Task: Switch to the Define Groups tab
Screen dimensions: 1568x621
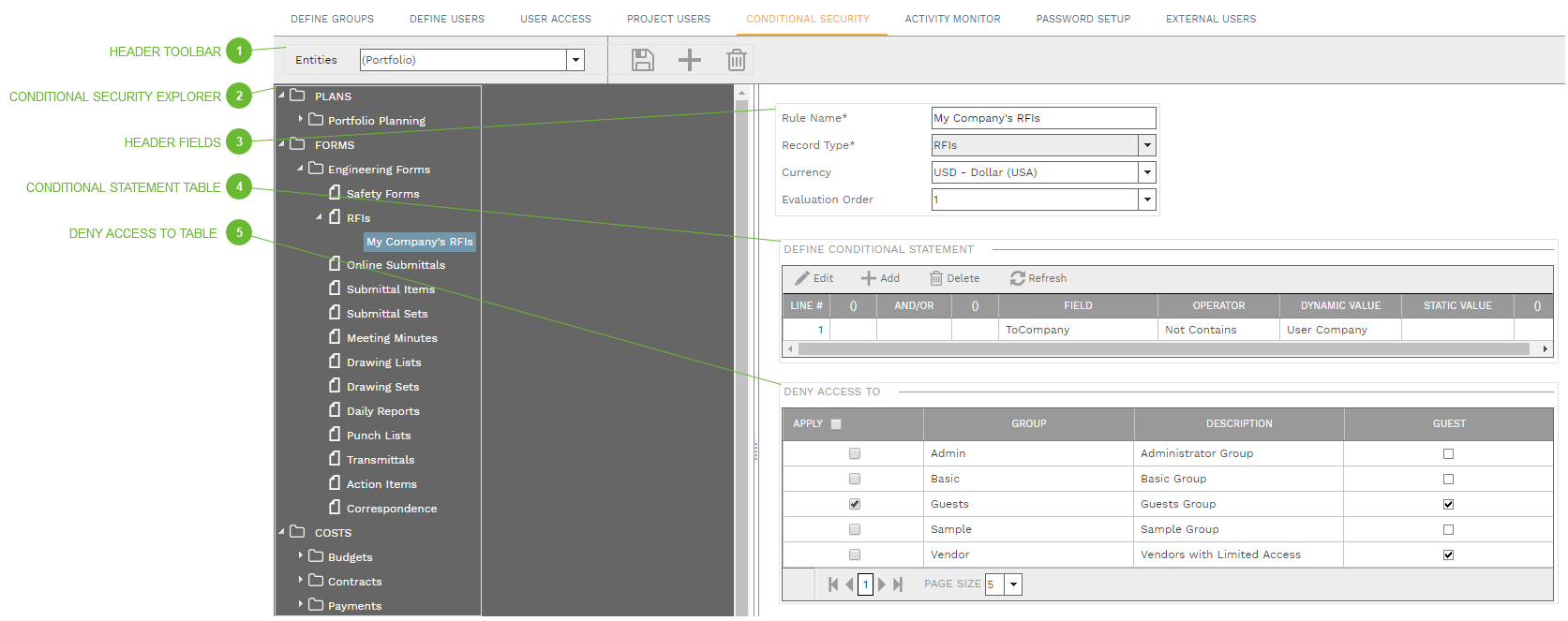Action: (332, 19)
